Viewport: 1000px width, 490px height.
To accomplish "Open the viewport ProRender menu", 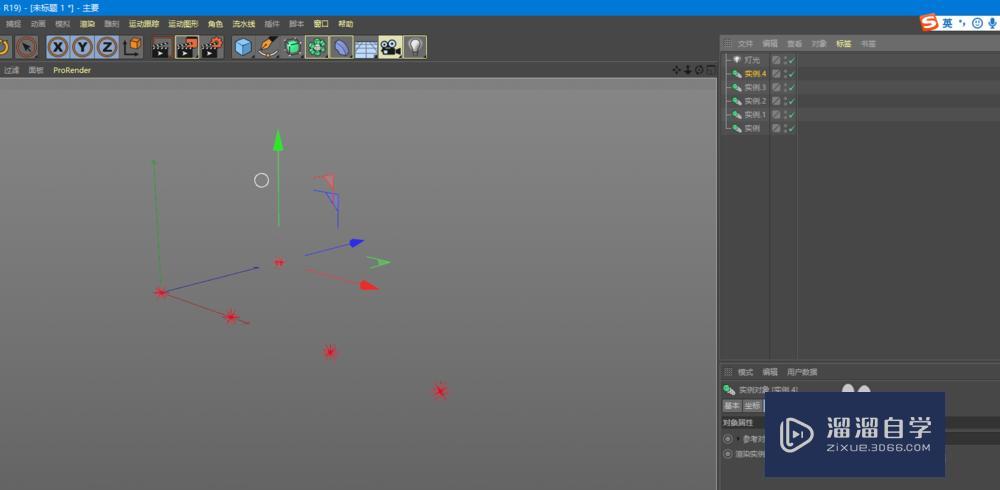I will [x=72, y=70].
